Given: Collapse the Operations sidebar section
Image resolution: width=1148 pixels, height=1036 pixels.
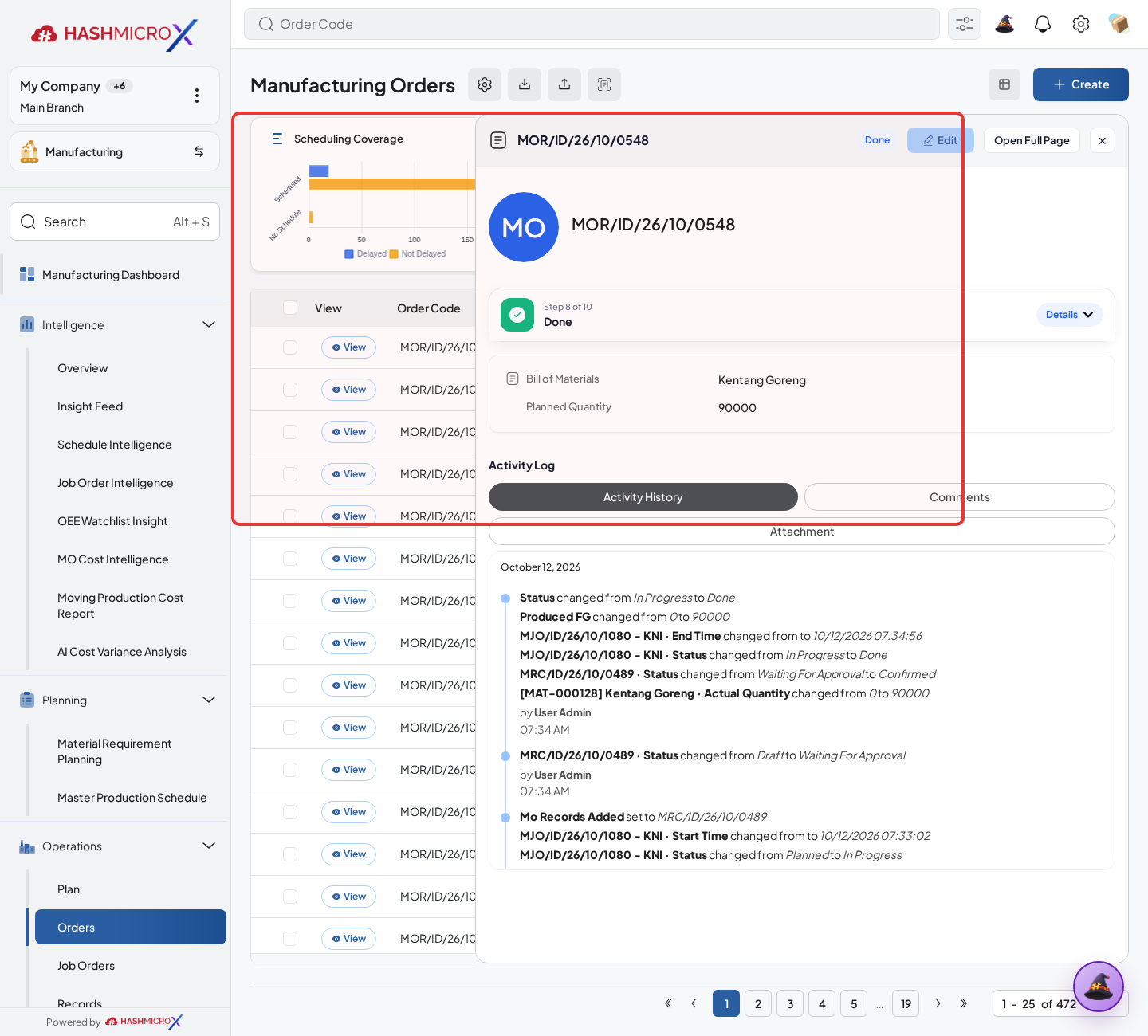Looking at the screenshot, I should click(209, 846).
